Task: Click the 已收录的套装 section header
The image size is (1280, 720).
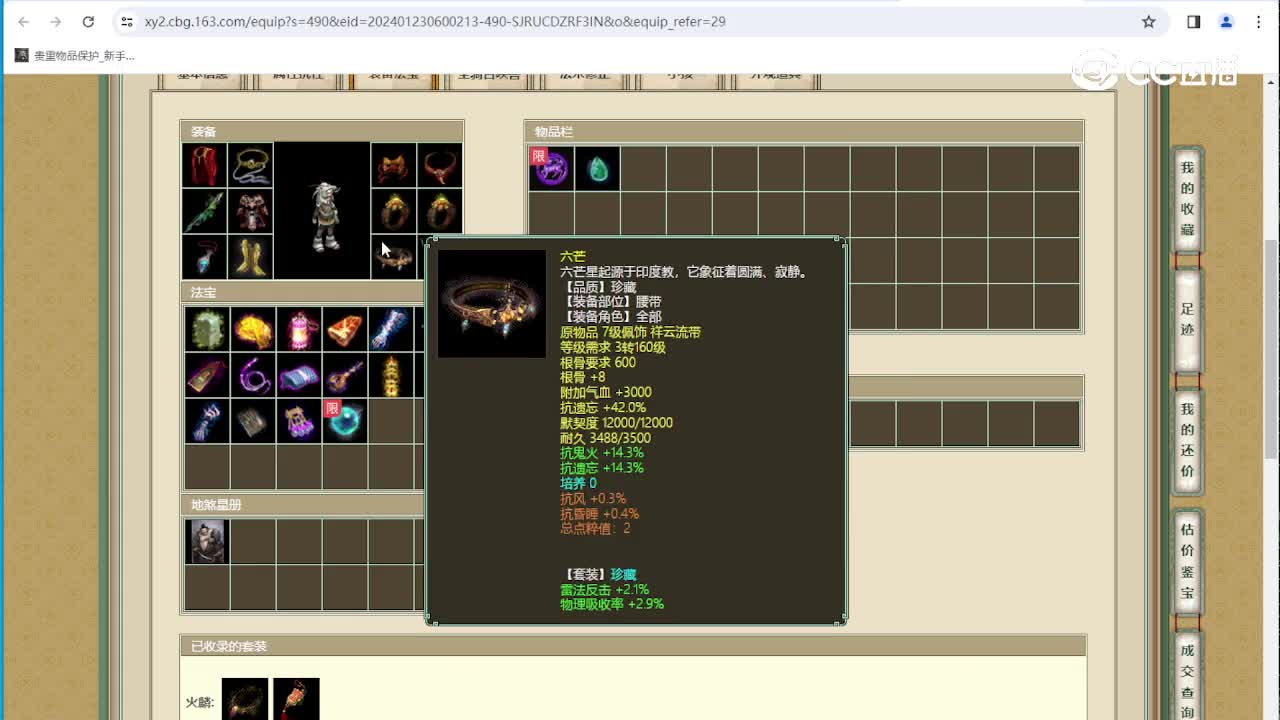Action: click(x=633, y=646)
